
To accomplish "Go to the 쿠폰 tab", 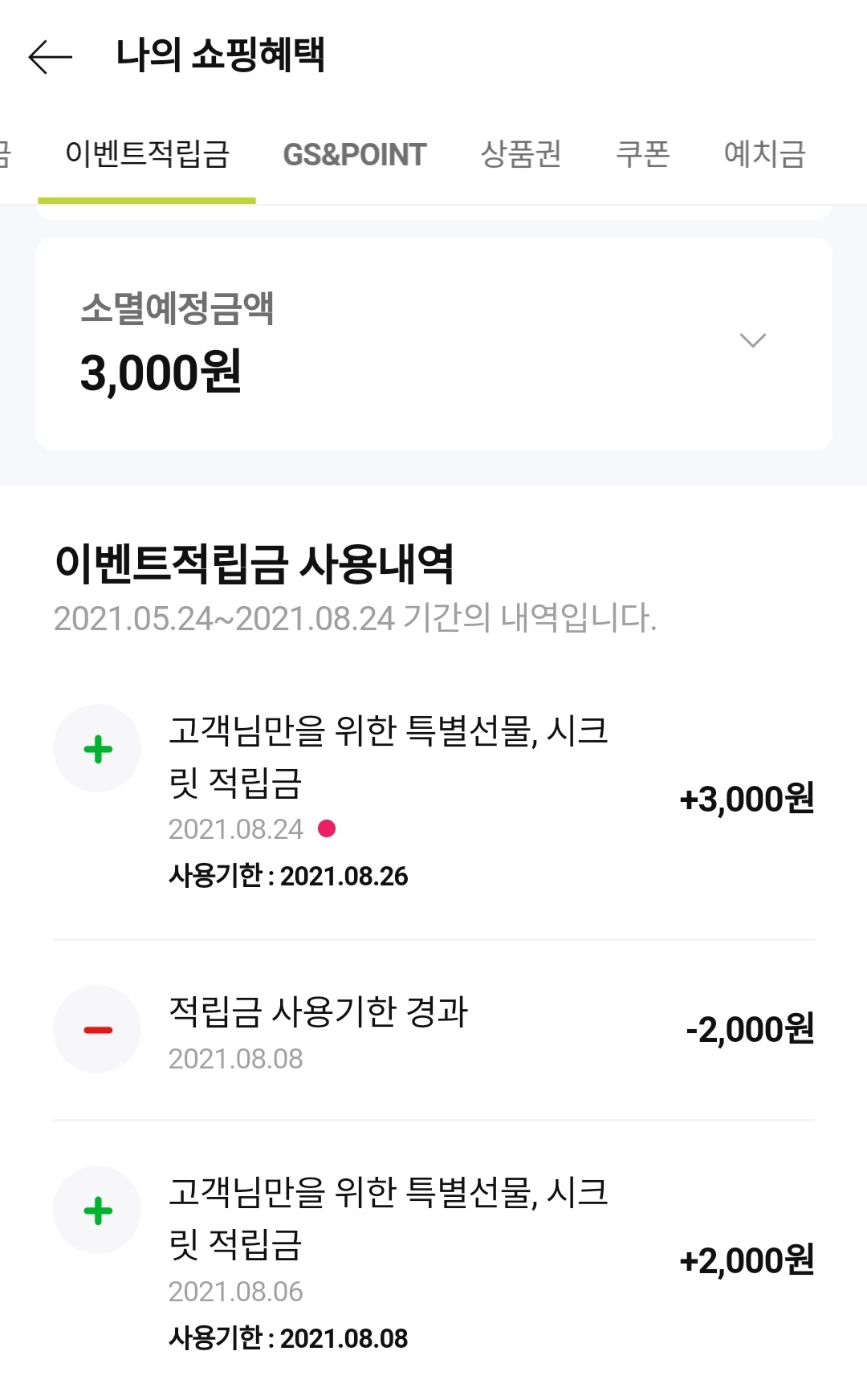I will tap(642, 154).
